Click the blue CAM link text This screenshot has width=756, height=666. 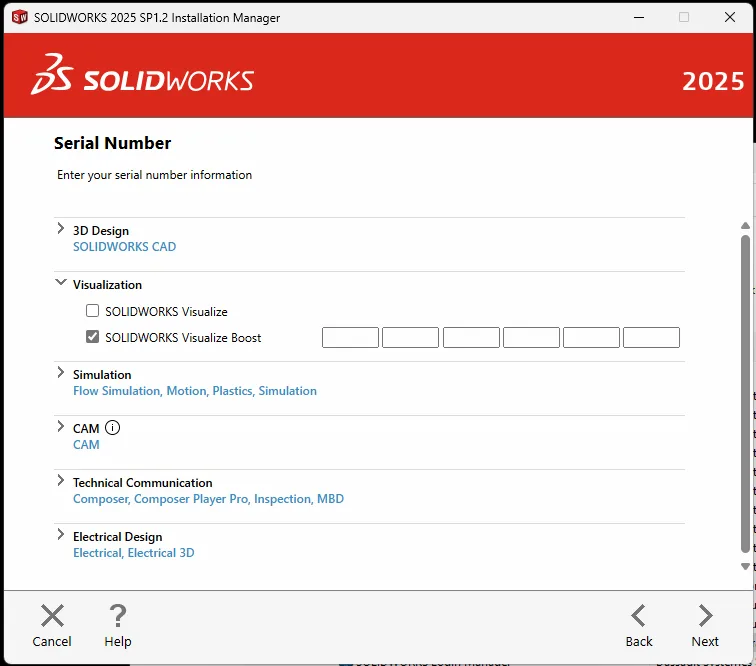click(86, 445)
